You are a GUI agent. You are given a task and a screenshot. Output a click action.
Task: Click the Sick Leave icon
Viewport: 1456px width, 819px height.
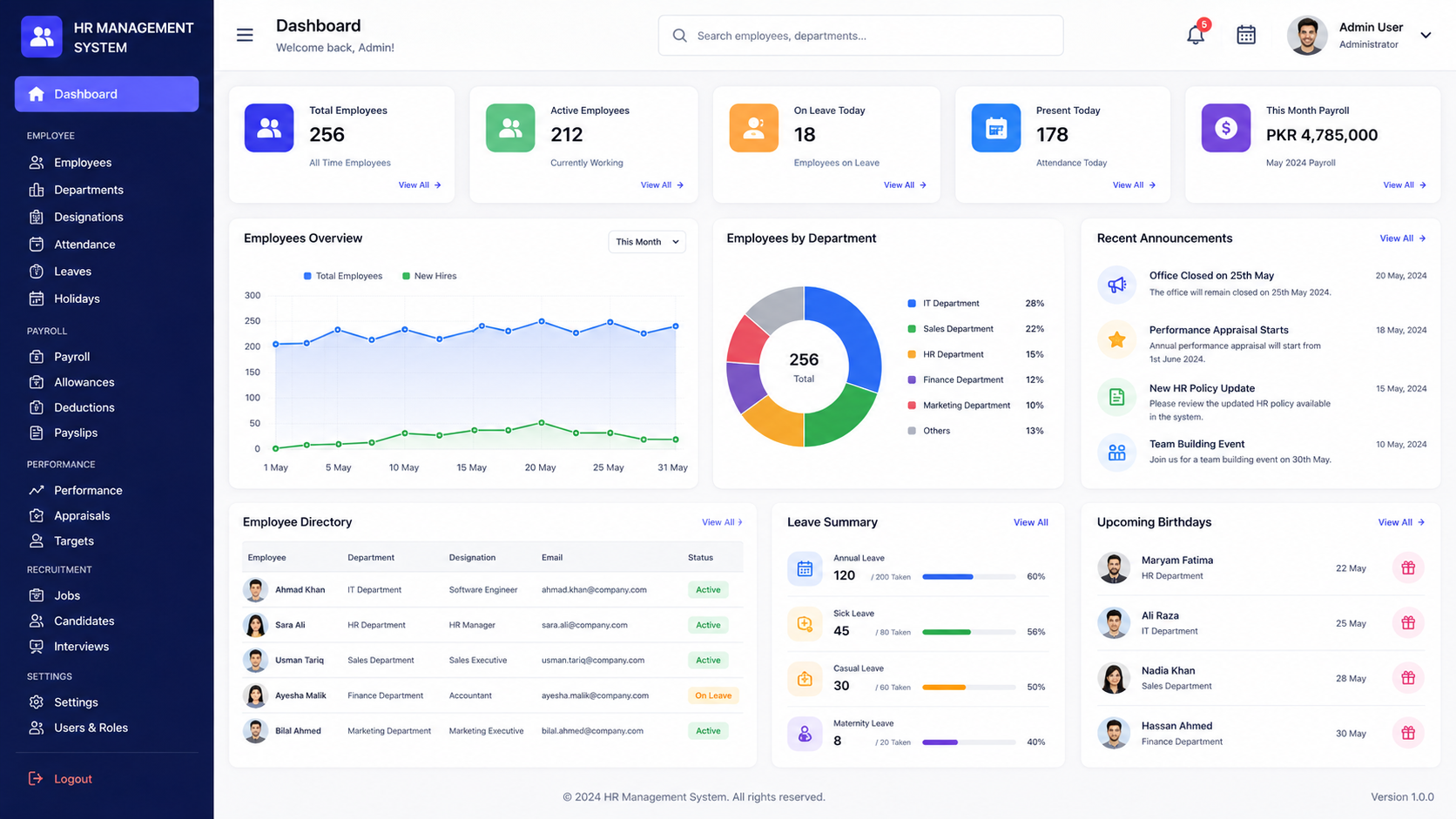tap(805, 624)
